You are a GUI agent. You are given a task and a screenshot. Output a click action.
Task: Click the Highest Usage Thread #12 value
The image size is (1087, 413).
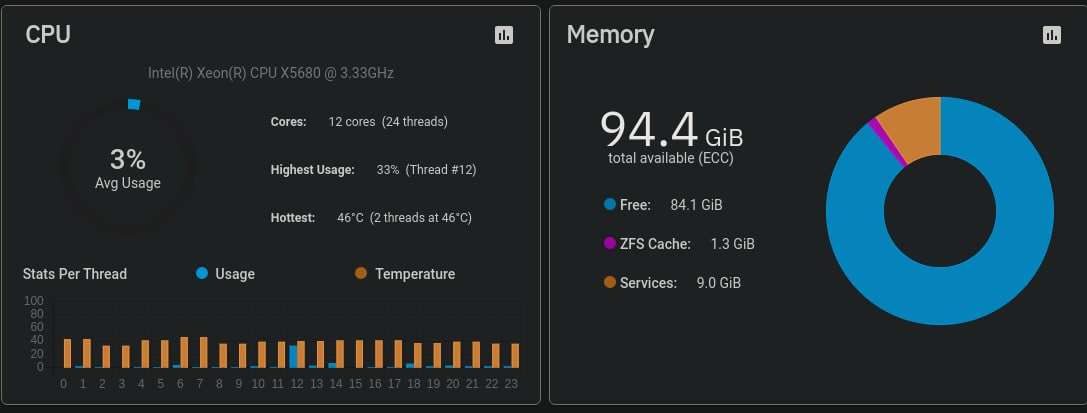coord(426,170)
